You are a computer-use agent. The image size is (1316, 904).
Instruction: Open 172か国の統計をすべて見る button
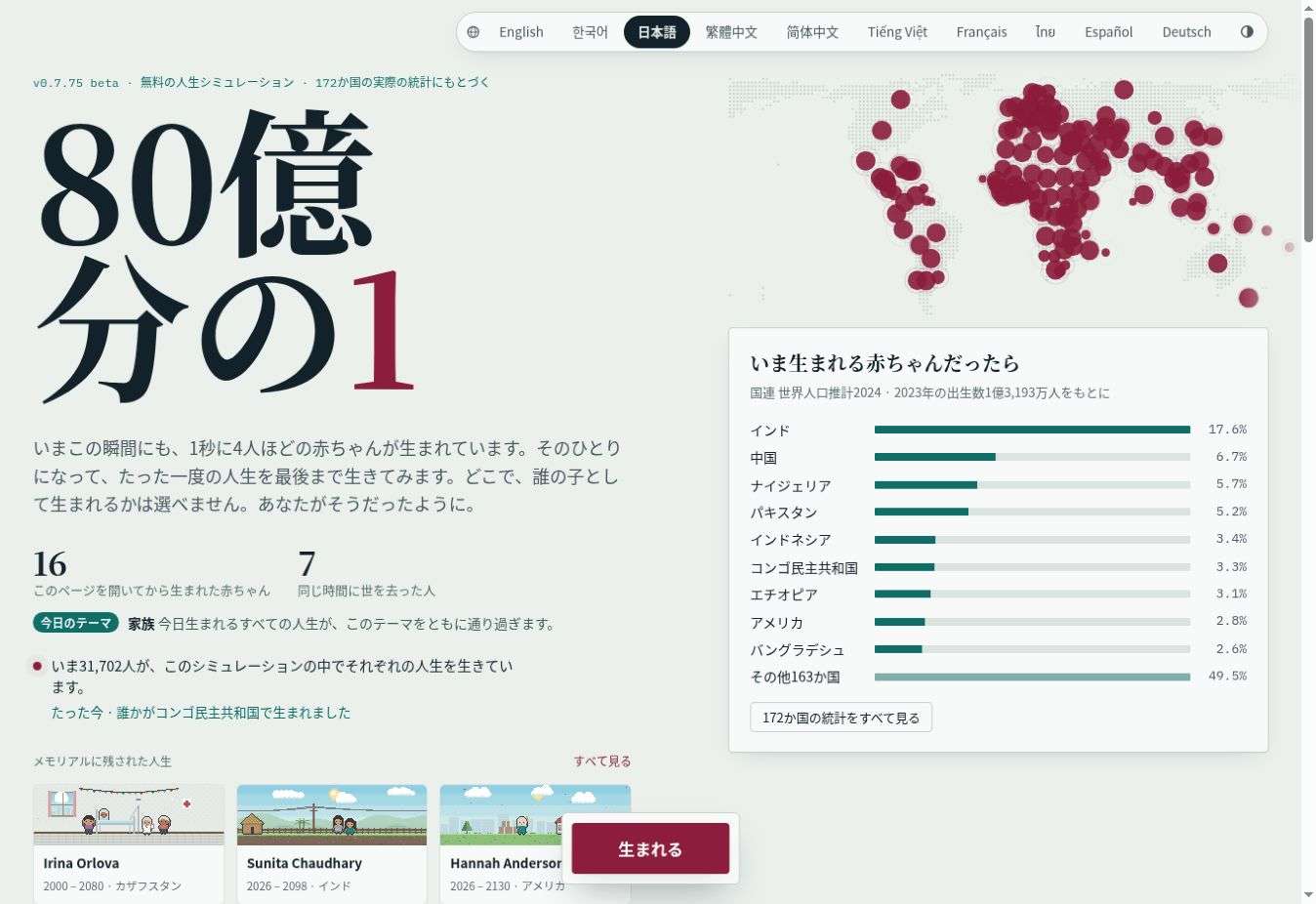pyautogui.click(x=841, y=718)
